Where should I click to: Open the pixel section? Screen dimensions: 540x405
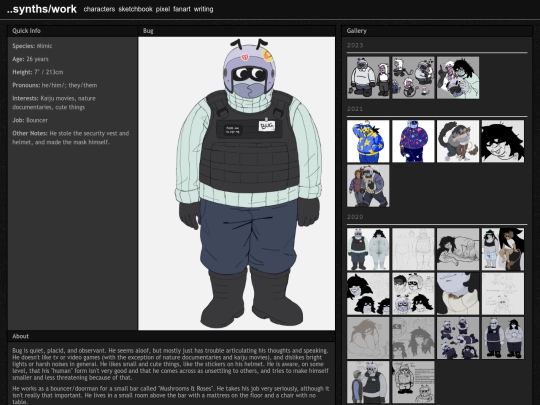coord(163,9)
